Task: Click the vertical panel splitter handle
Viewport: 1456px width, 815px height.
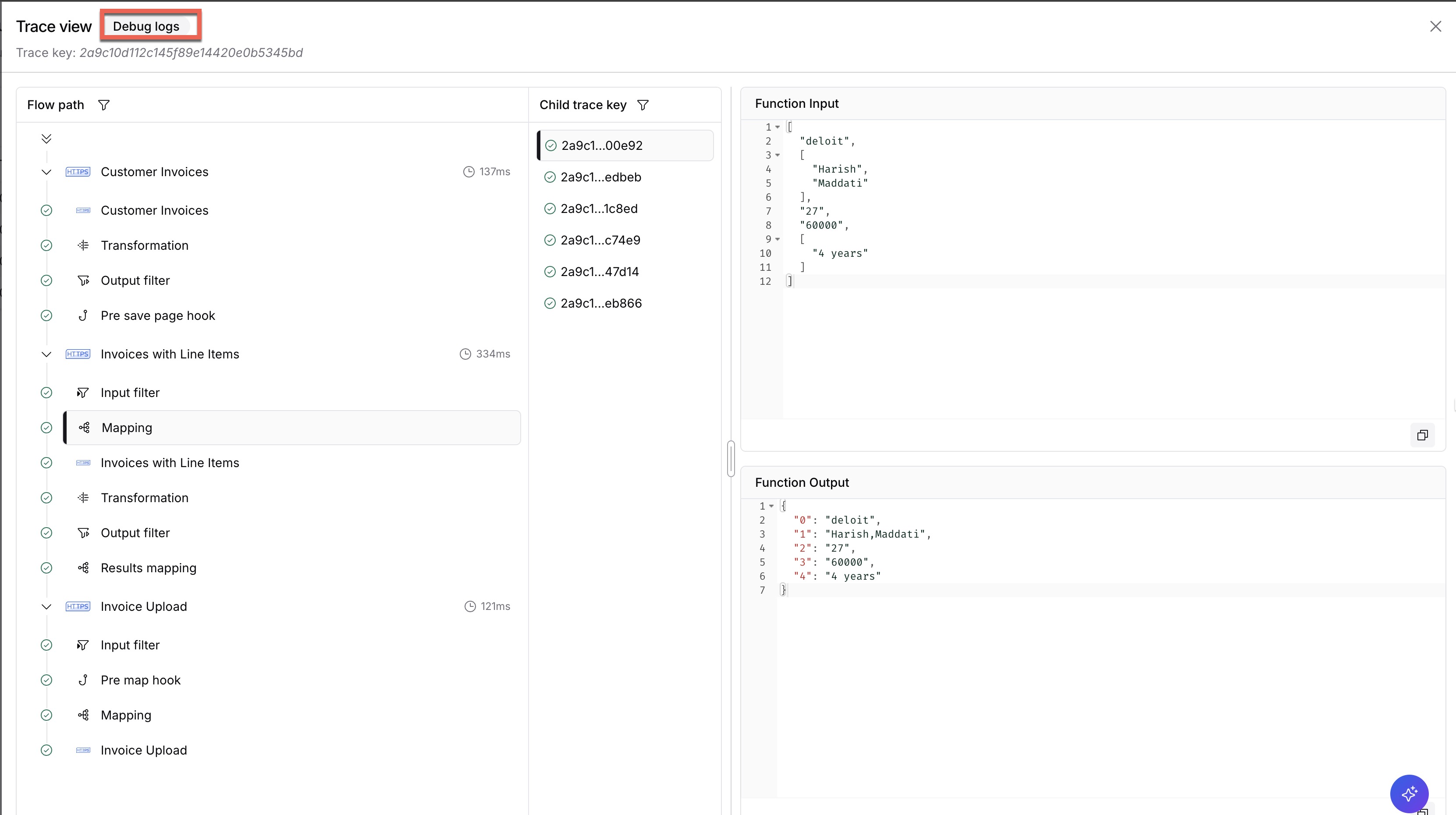Action: pyautogui.click(x=731, y=458)
